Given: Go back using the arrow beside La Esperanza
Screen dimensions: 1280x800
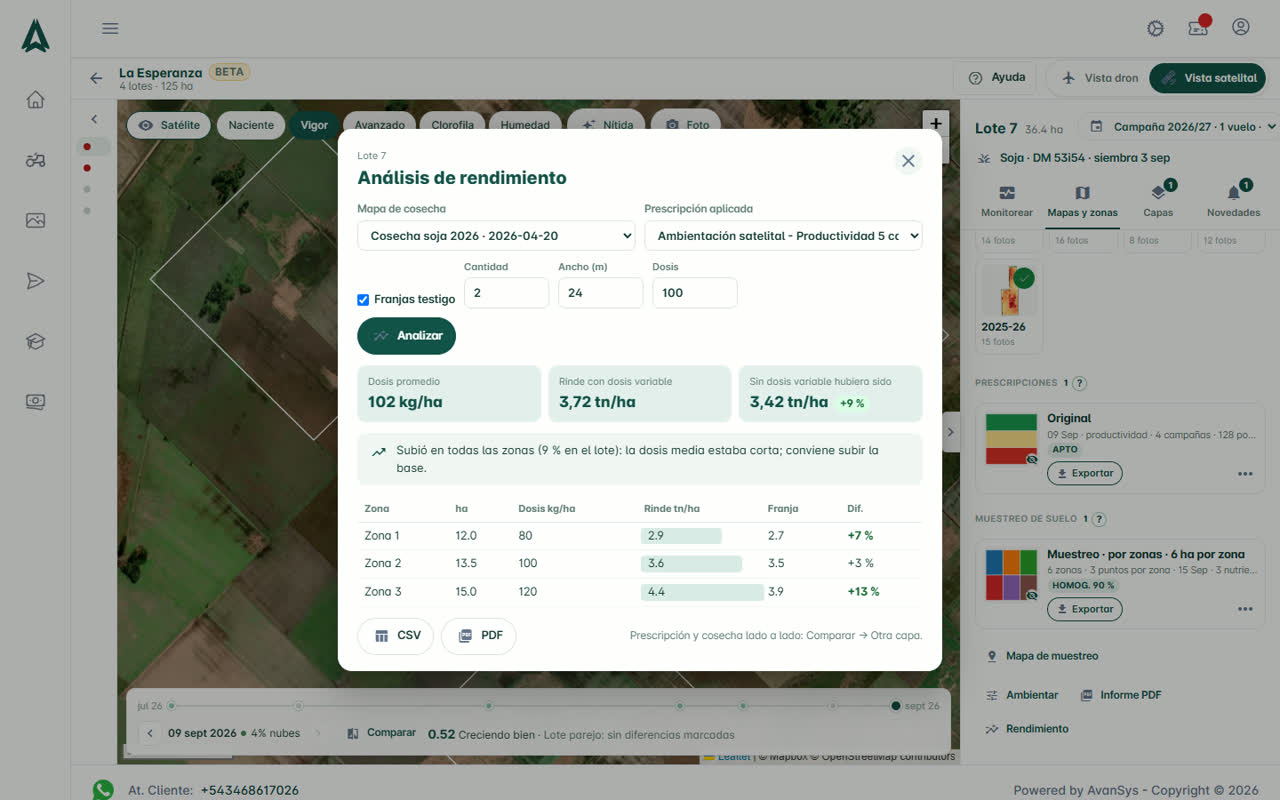Looking at the screenshot, I should (96, 78).
